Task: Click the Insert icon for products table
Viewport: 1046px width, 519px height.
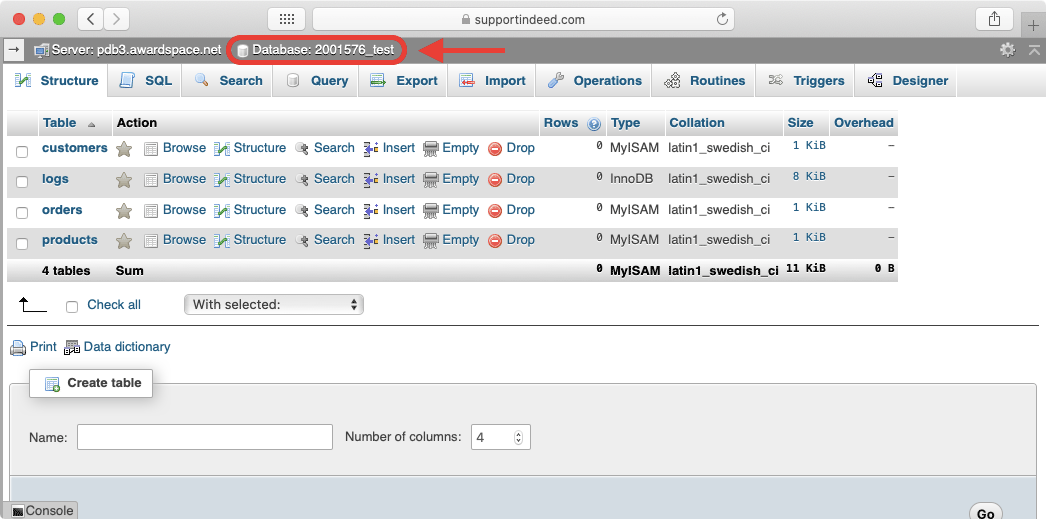Action: pos(371,241)
